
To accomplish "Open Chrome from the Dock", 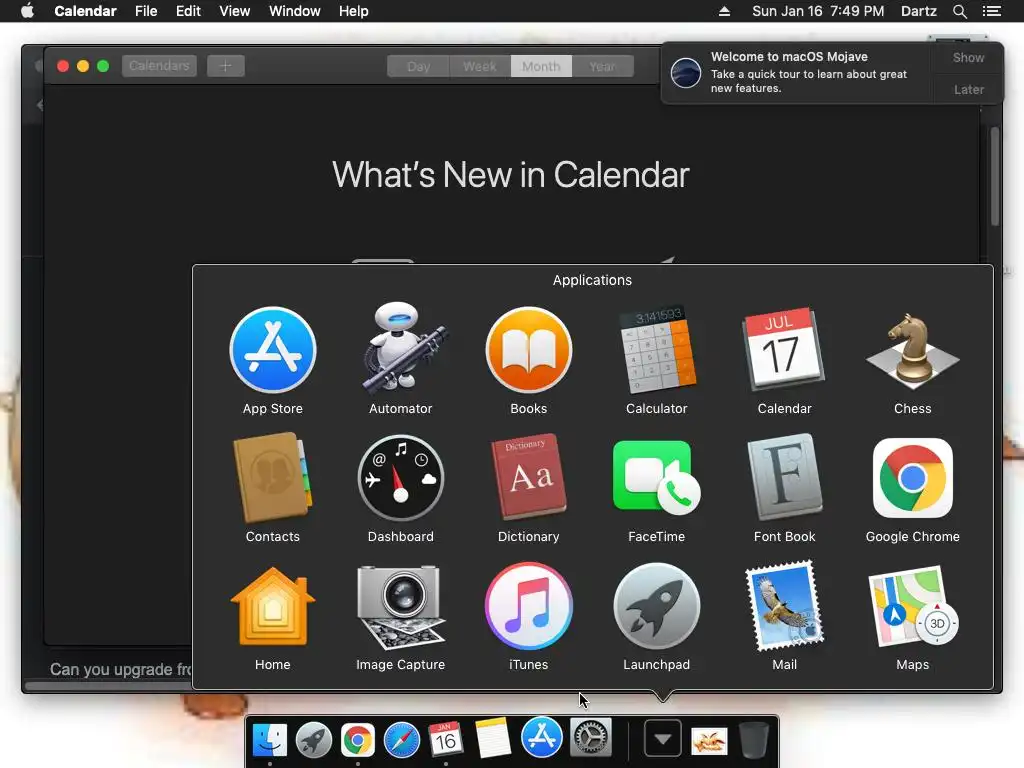I will [x=357, y=739].
